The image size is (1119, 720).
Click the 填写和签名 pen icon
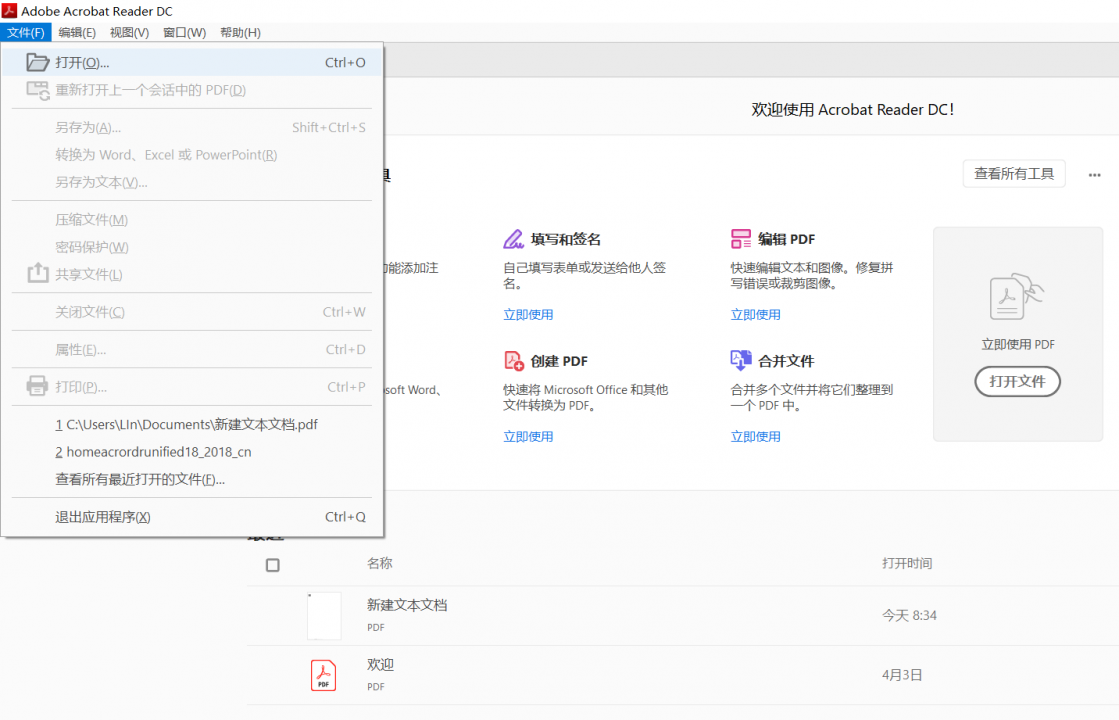pyautogui.click(x=513, y=239)
